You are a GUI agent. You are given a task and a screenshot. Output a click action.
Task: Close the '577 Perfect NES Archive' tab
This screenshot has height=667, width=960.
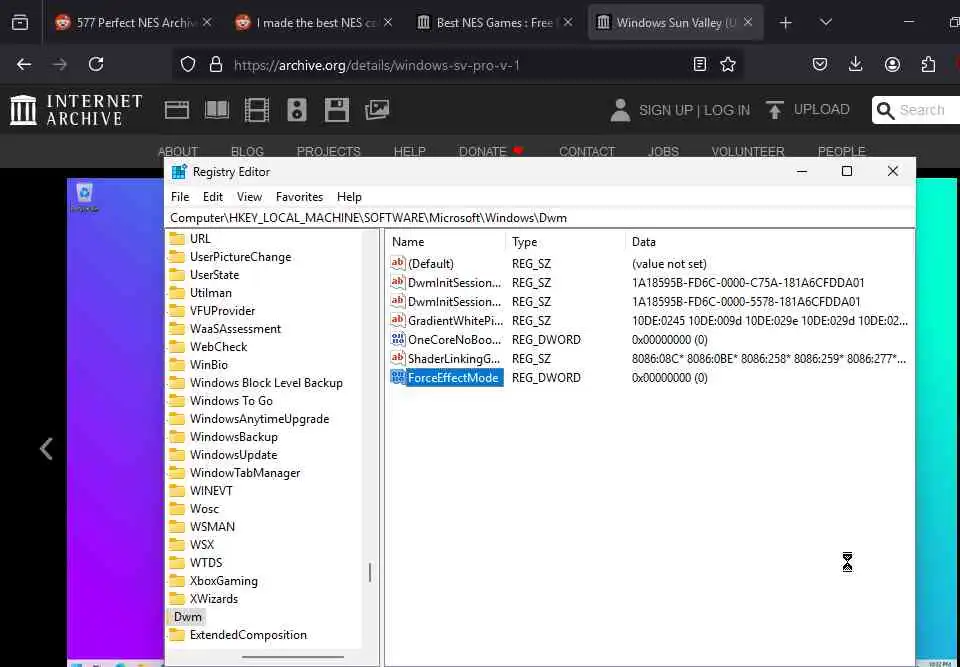tap(207, 23)
